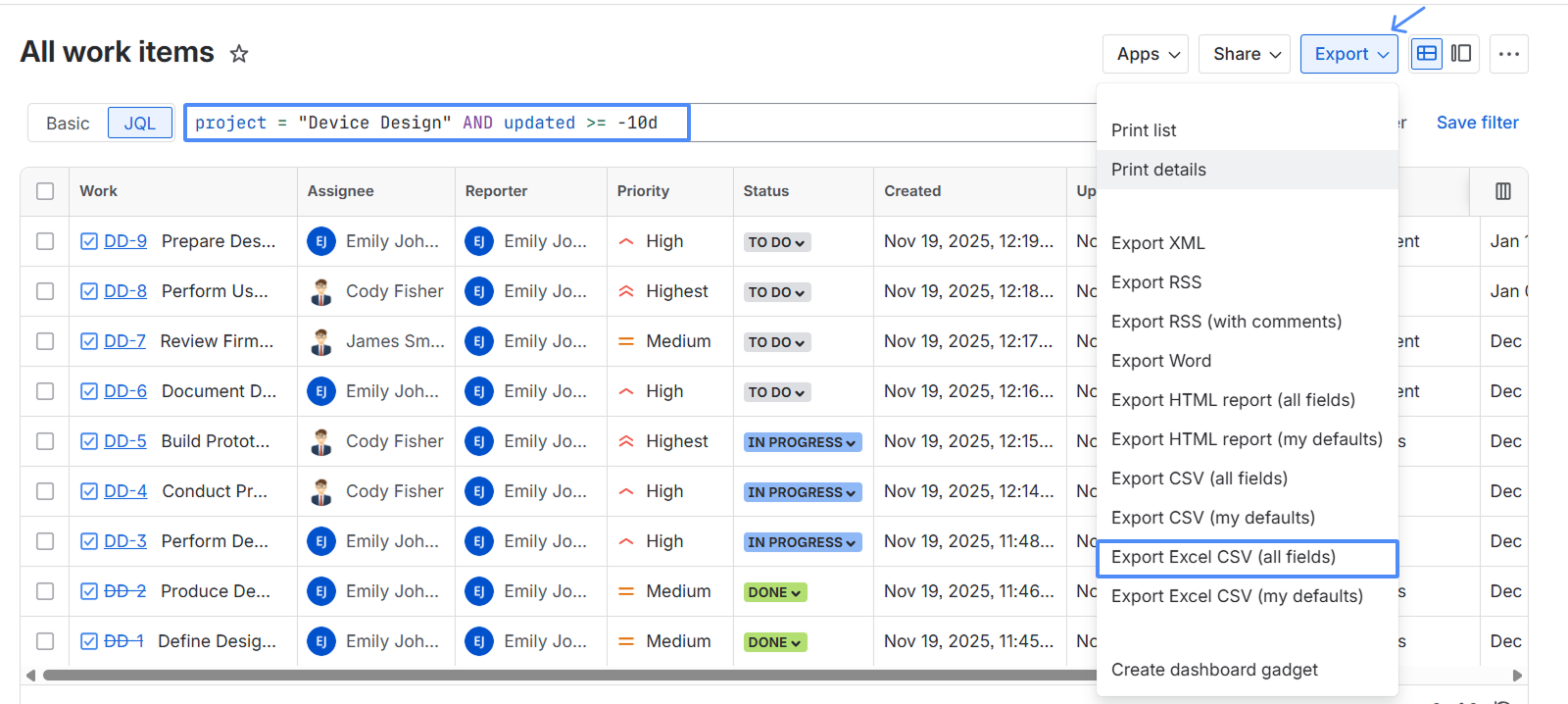Screen dimensions: 1568x704
Task: Switch to list view icon
Action: click(1428, 54)
